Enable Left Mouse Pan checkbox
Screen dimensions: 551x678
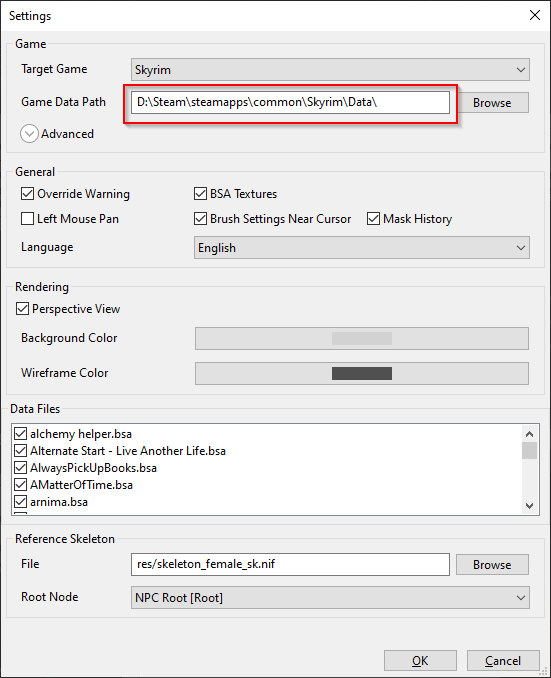click(x=27, y=219)
